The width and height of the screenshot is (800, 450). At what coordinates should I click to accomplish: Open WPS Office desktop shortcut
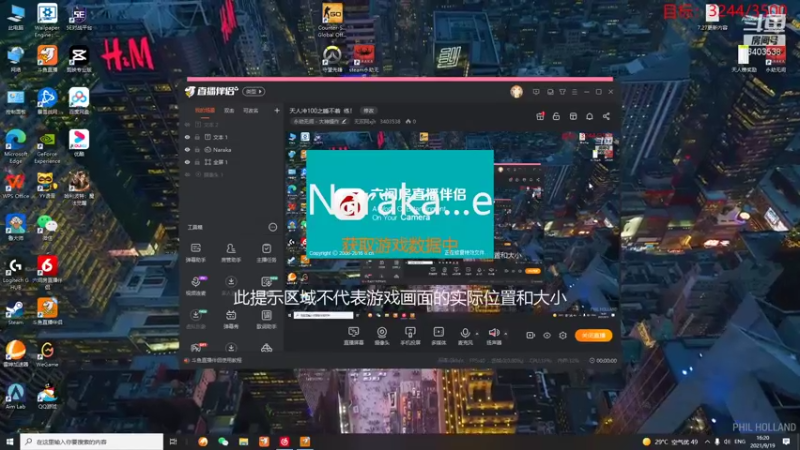(x=15, y=185)
